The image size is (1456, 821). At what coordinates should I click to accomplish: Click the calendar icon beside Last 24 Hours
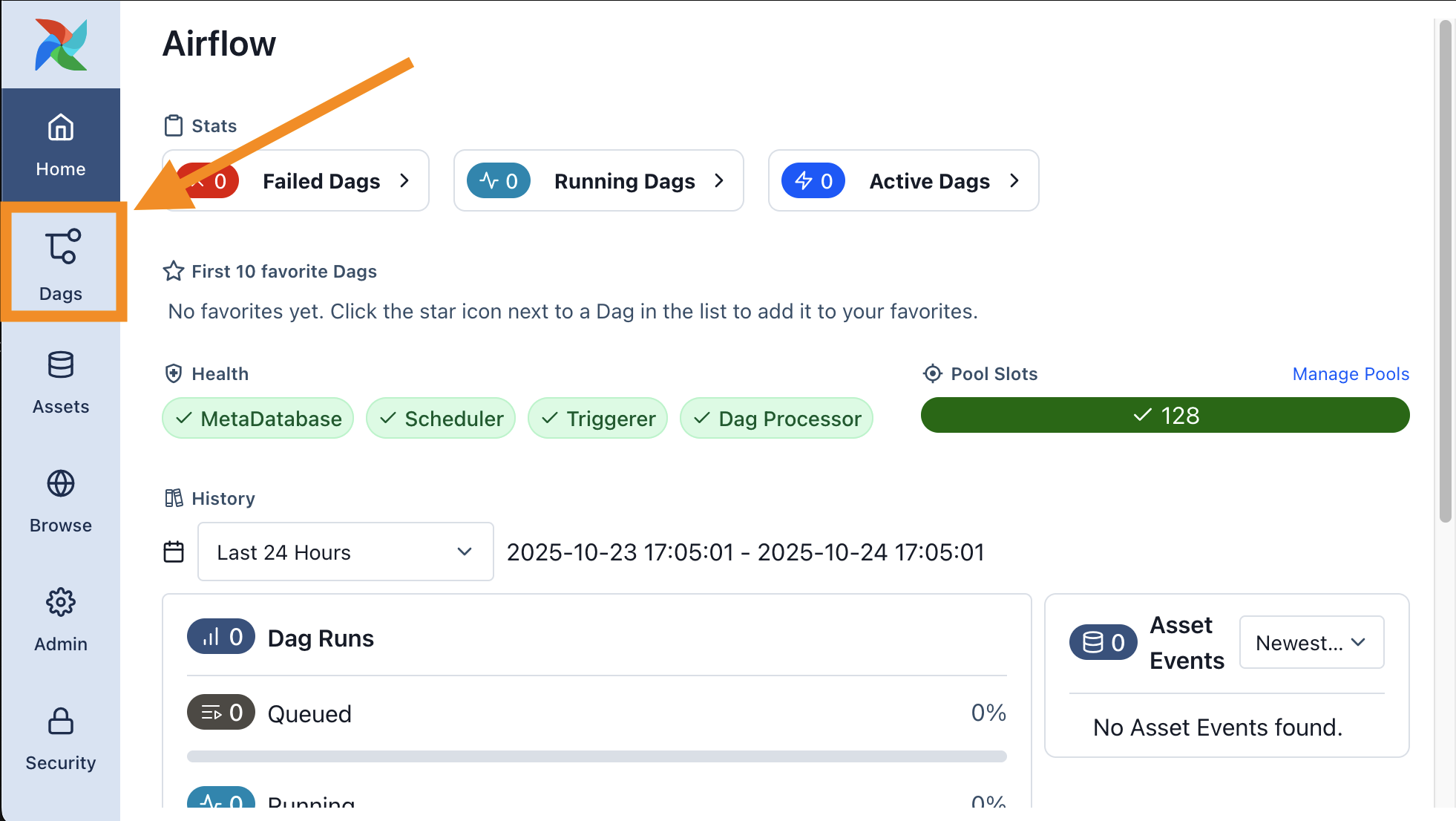coord(174,552)
